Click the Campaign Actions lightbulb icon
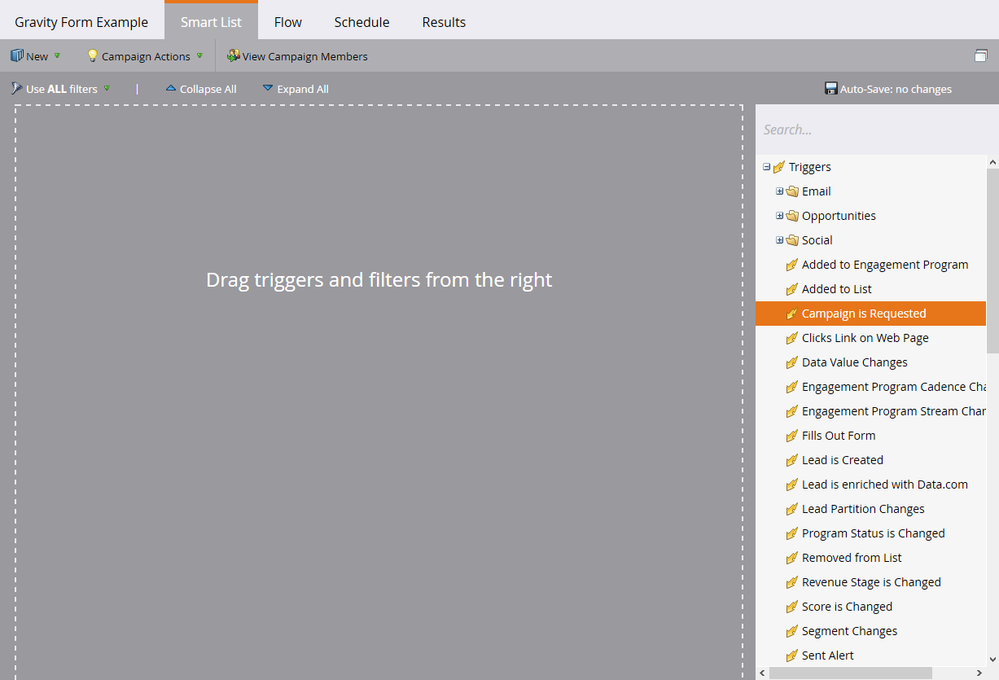 93,56
